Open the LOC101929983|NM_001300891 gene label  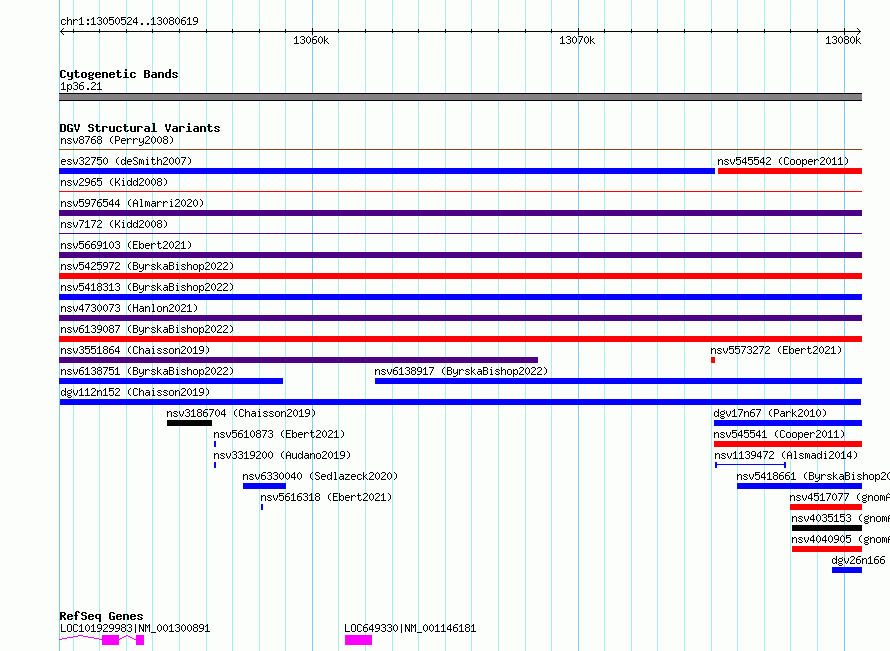click(x=135, y=628)
